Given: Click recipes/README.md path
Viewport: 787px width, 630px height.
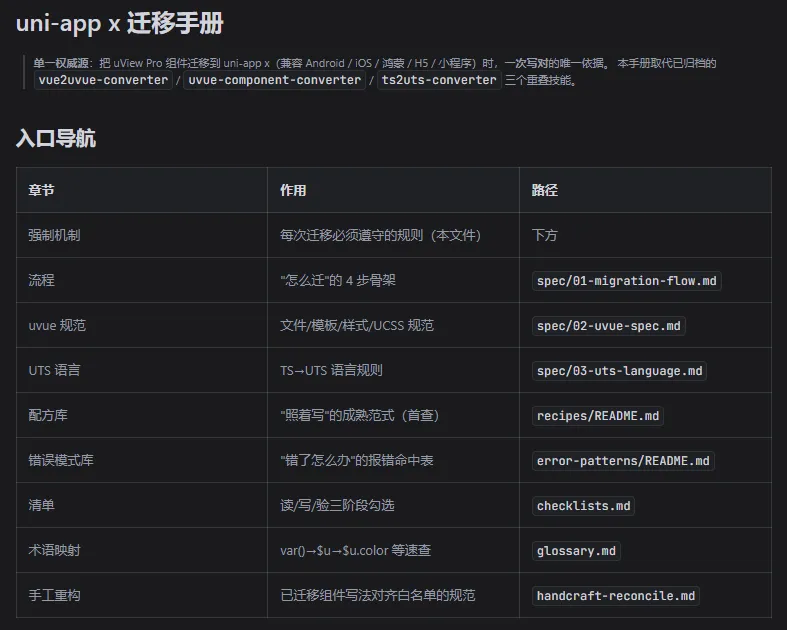Looking at the screenshot, I should [x=598, y=416].
